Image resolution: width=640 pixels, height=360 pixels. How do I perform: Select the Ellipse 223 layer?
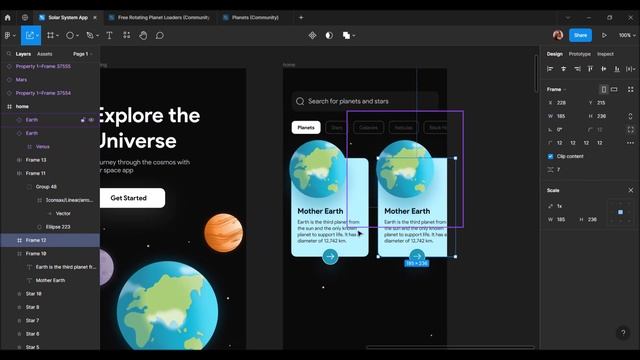[50, 227]
